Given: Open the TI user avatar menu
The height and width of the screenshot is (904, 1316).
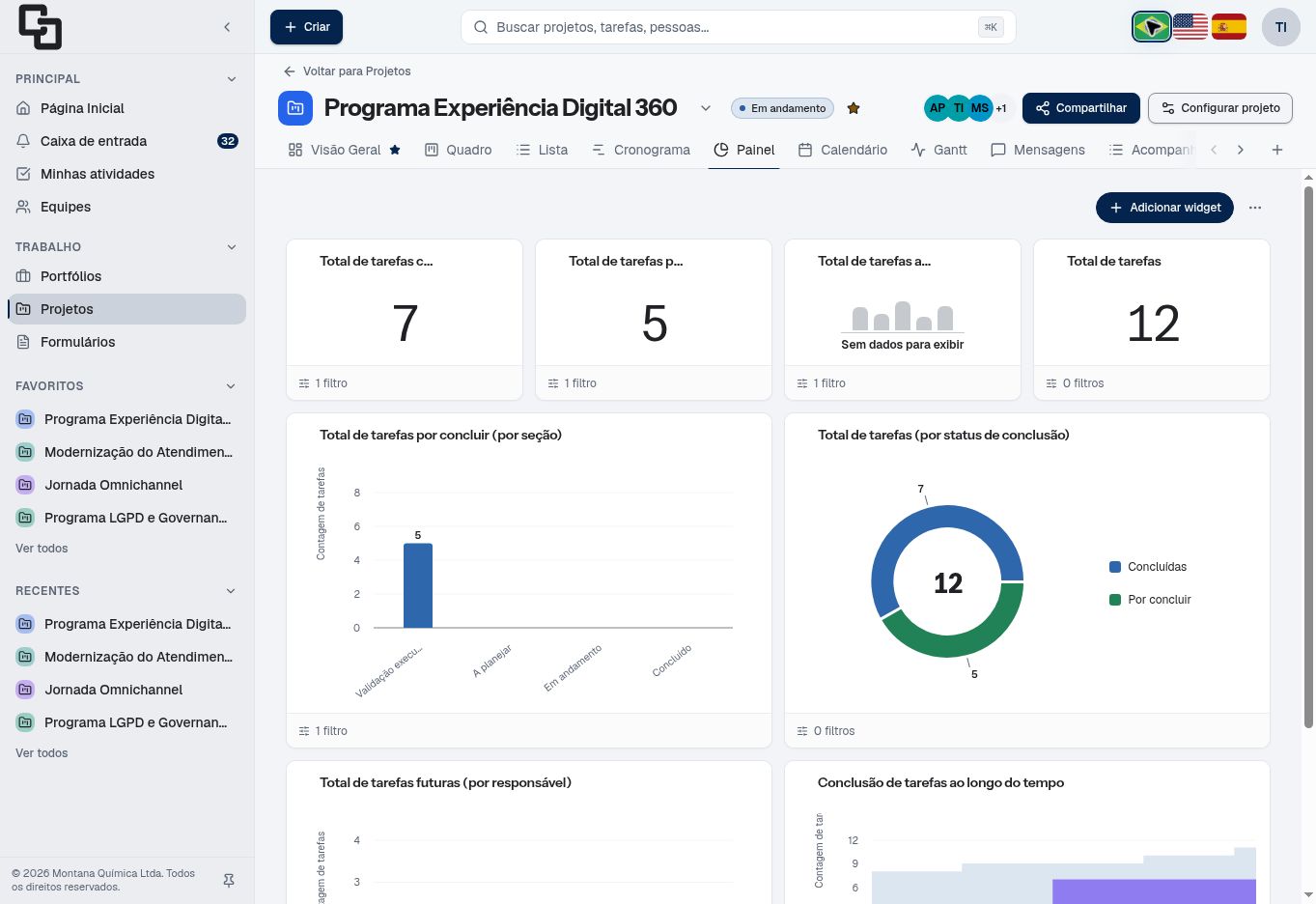Looking at the screenshot, I should (x=1281, y=27).
